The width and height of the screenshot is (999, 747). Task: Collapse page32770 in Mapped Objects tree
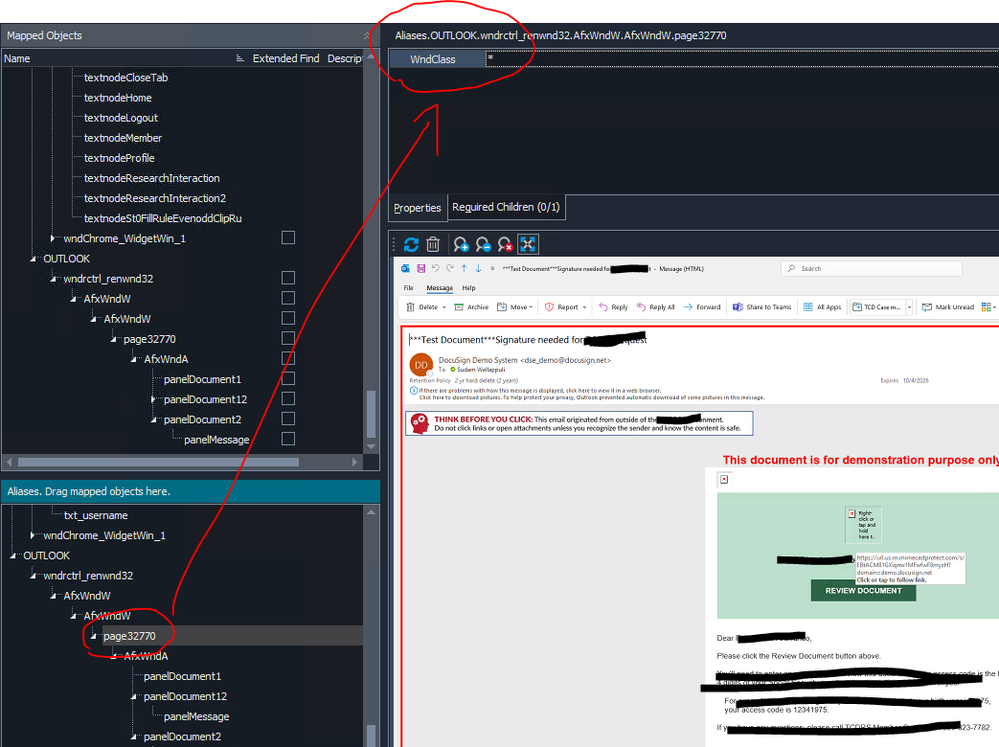[113, 339]
